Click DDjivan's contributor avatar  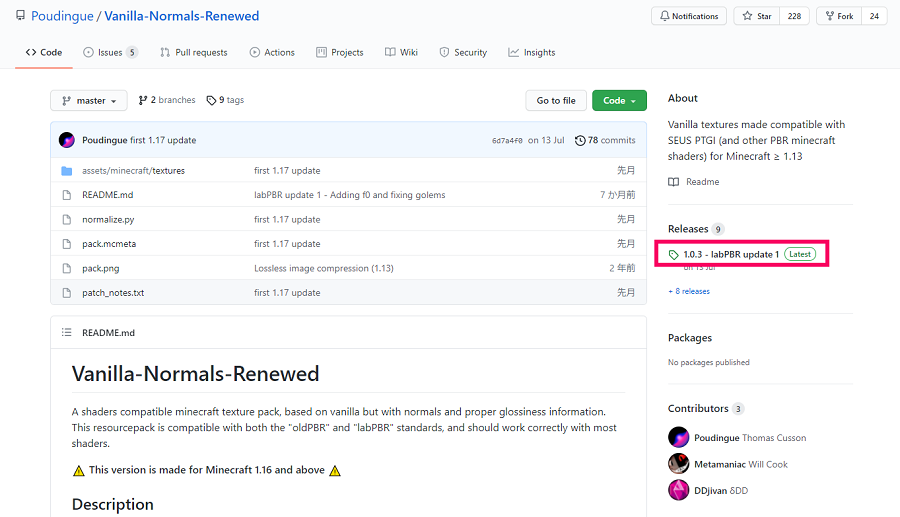[x=678, y=490]
